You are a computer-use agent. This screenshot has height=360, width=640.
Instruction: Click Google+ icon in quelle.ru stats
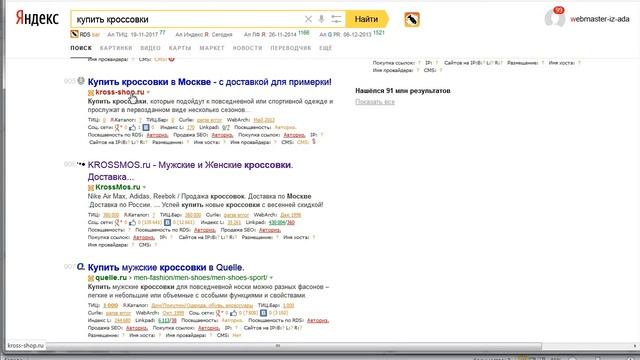(219, 313)
